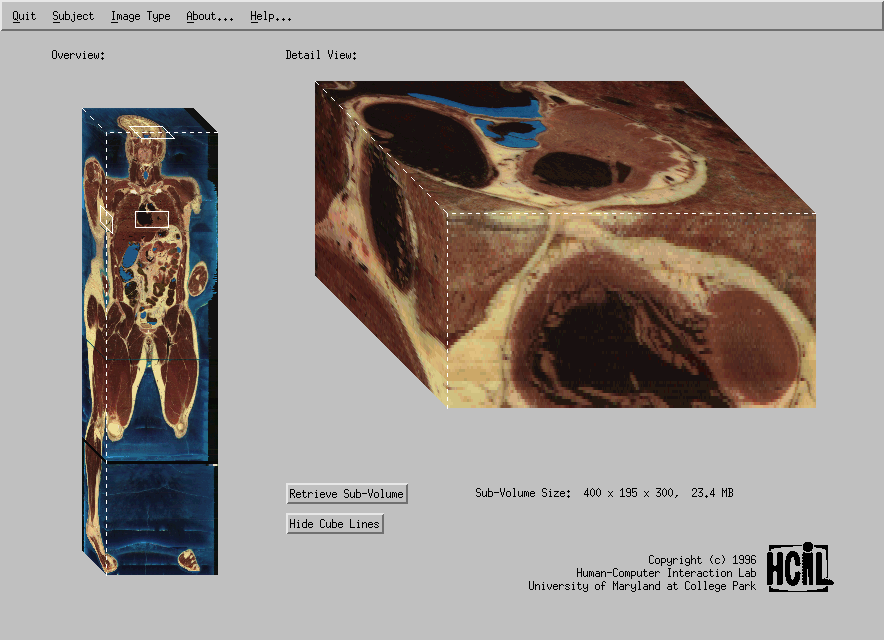Open the Subject menu

[73, 16]
